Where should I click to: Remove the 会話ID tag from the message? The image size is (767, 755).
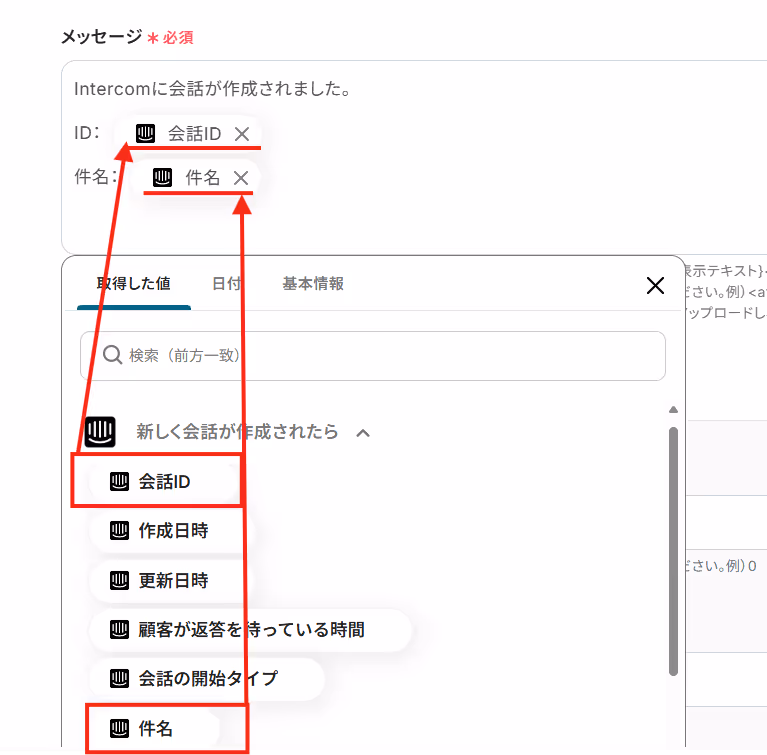(x=242, y=134)
